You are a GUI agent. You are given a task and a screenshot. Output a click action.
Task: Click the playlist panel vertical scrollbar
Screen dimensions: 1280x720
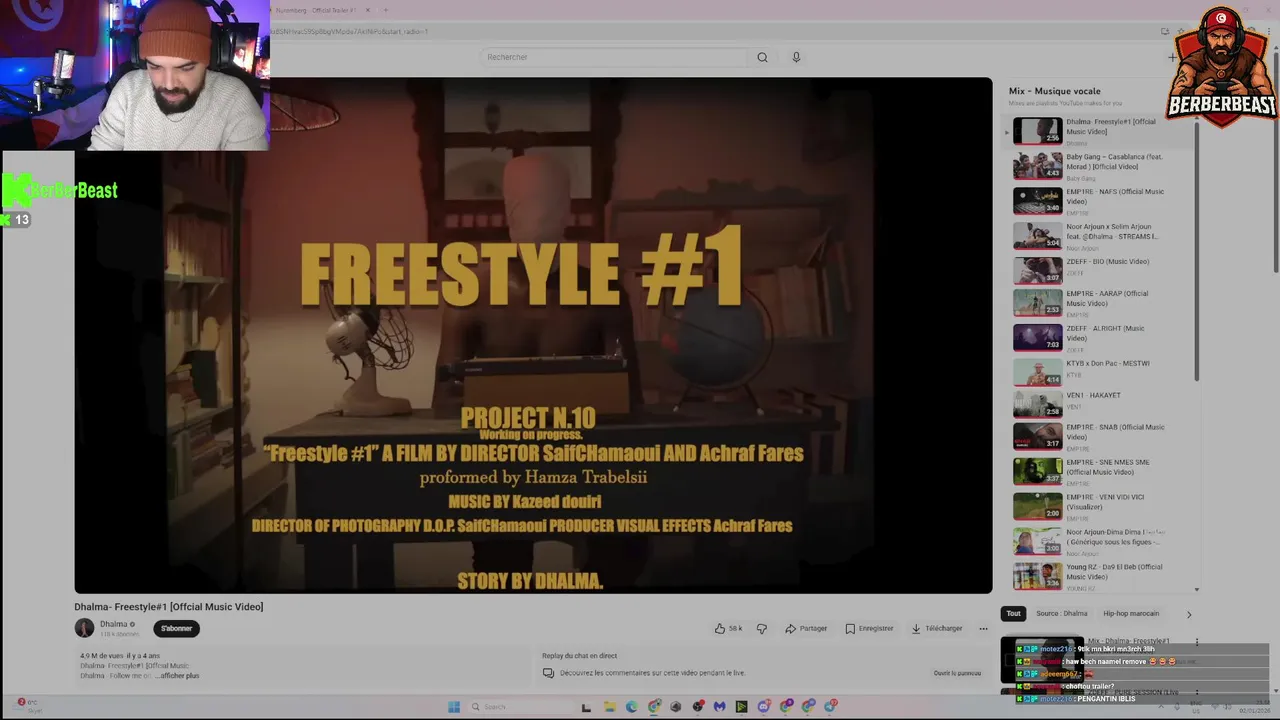click(1197, 250)
